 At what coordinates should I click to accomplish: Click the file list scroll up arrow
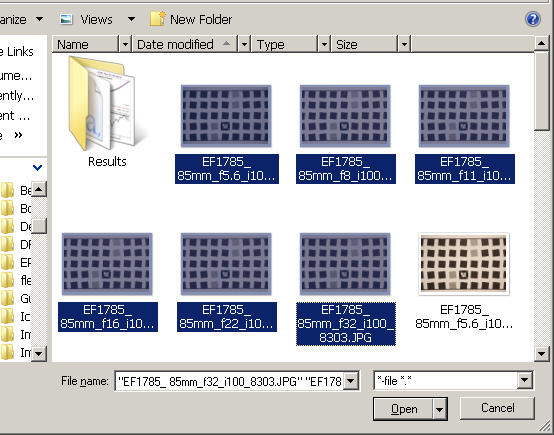coord(541,43)
